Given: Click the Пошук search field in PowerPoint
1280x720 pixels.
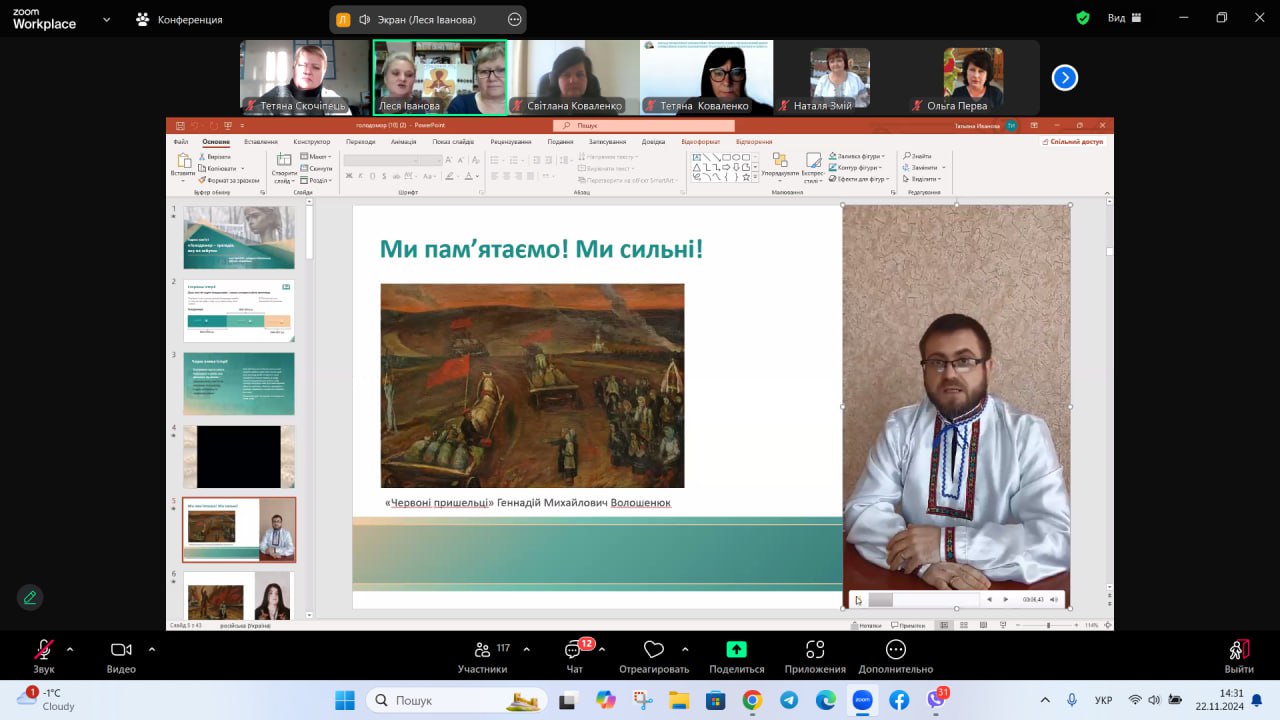Looking at the screenshot, I should click(644, 126).
